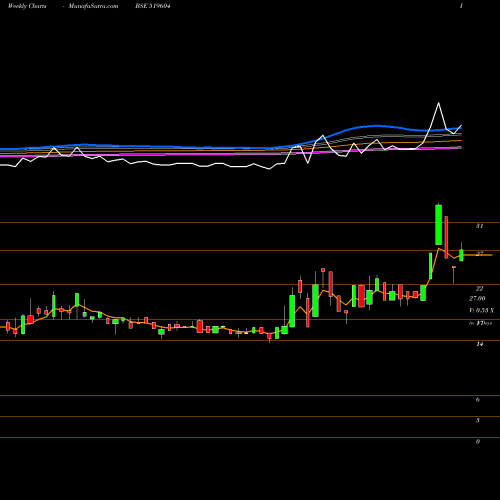The height and width of the screenshot is (500, 500).
Task: Click the '0' price axis label
Action: 478,441
